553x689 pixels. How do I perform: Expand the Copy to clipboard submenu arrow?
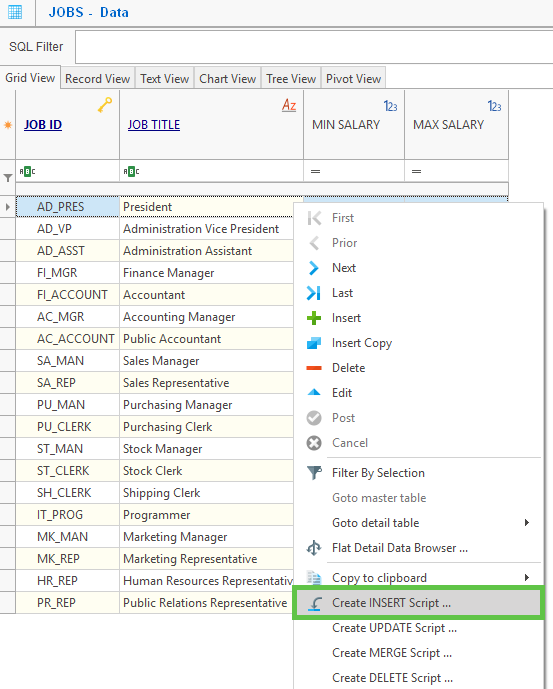point(527,577)
